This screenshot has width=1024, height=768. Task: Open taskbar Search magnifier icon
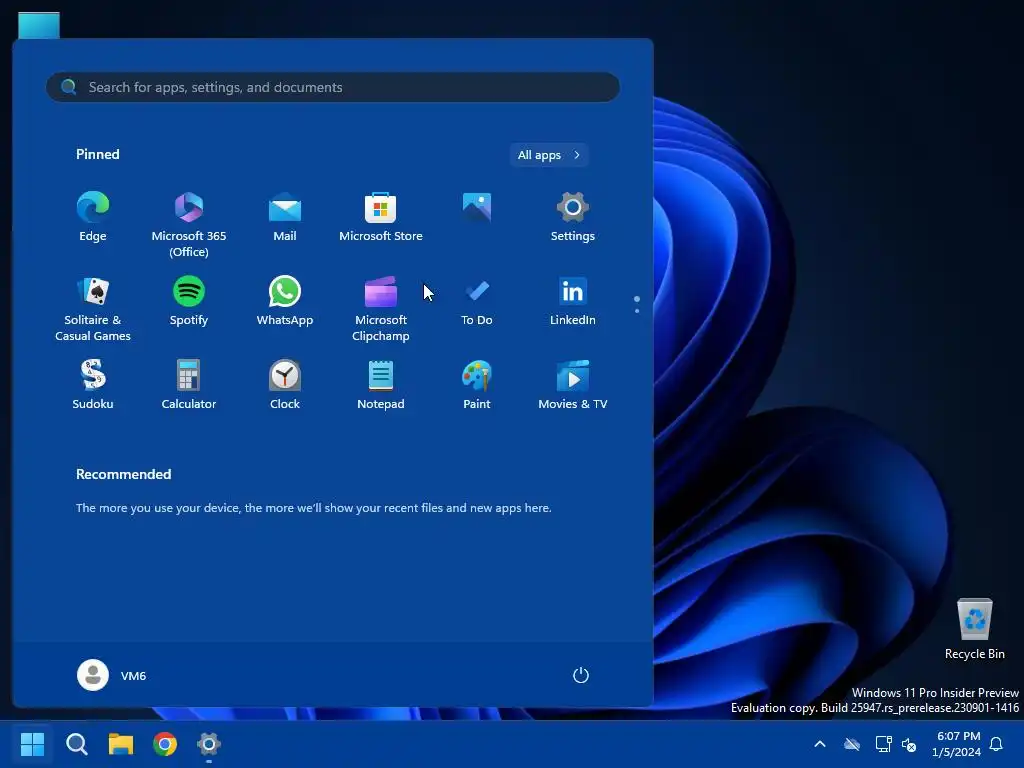(x=76, y=744)
